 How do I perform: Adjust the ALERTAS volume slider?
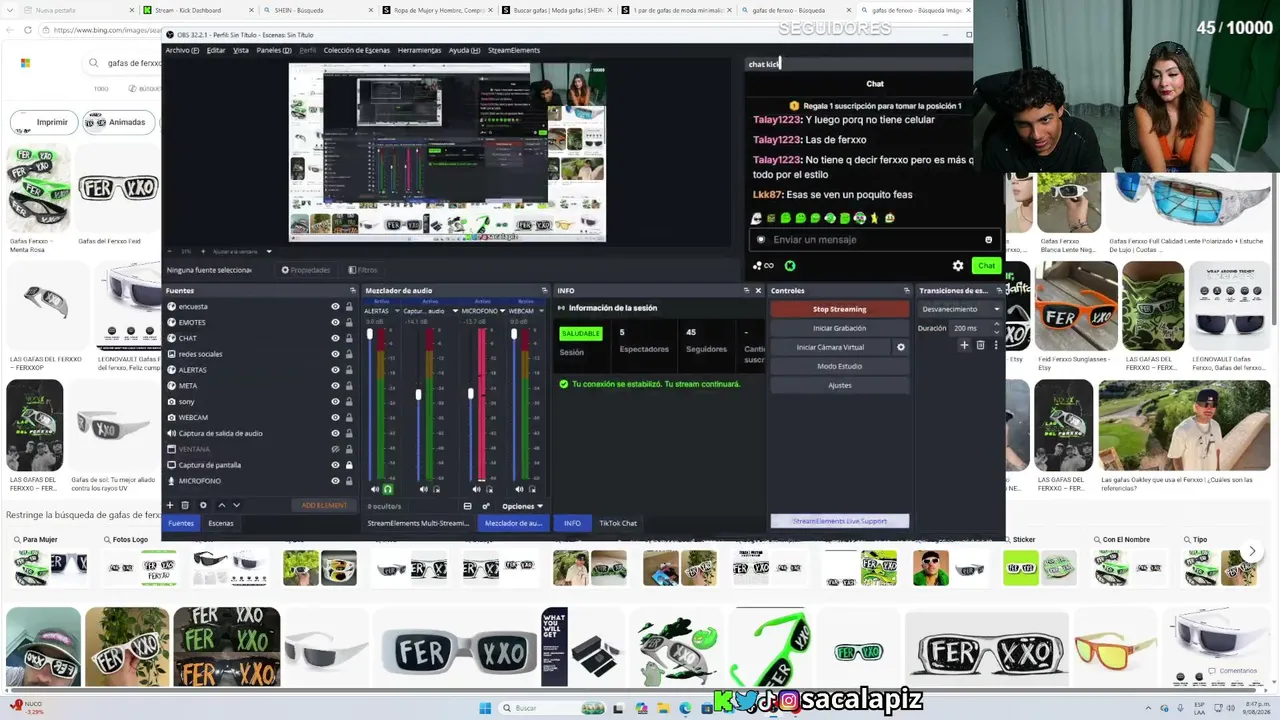tap(370, 334)
